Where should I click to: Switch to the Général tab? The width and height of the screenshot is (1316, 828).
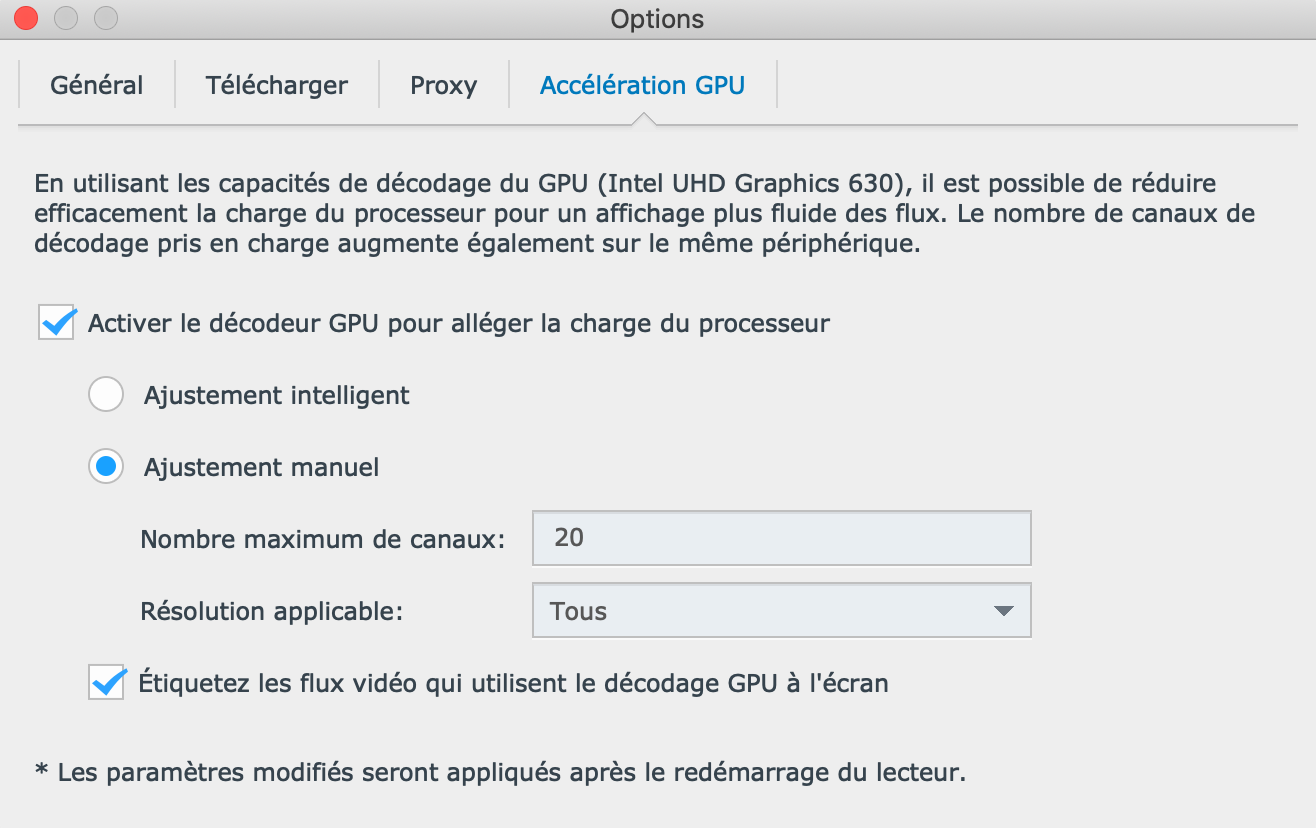tap(97, 85)
